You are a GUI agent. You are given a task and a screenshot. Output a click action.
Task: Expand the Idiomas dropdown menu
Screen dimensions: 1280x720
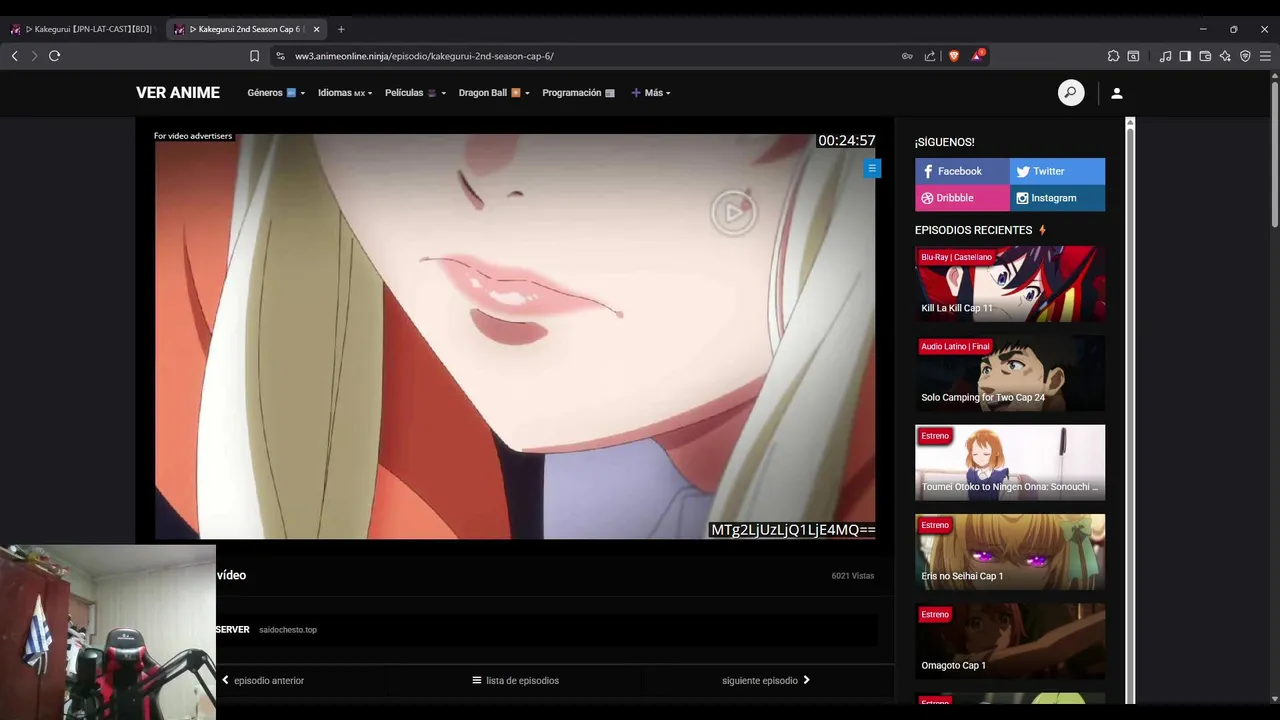click(x=345, y=93)
